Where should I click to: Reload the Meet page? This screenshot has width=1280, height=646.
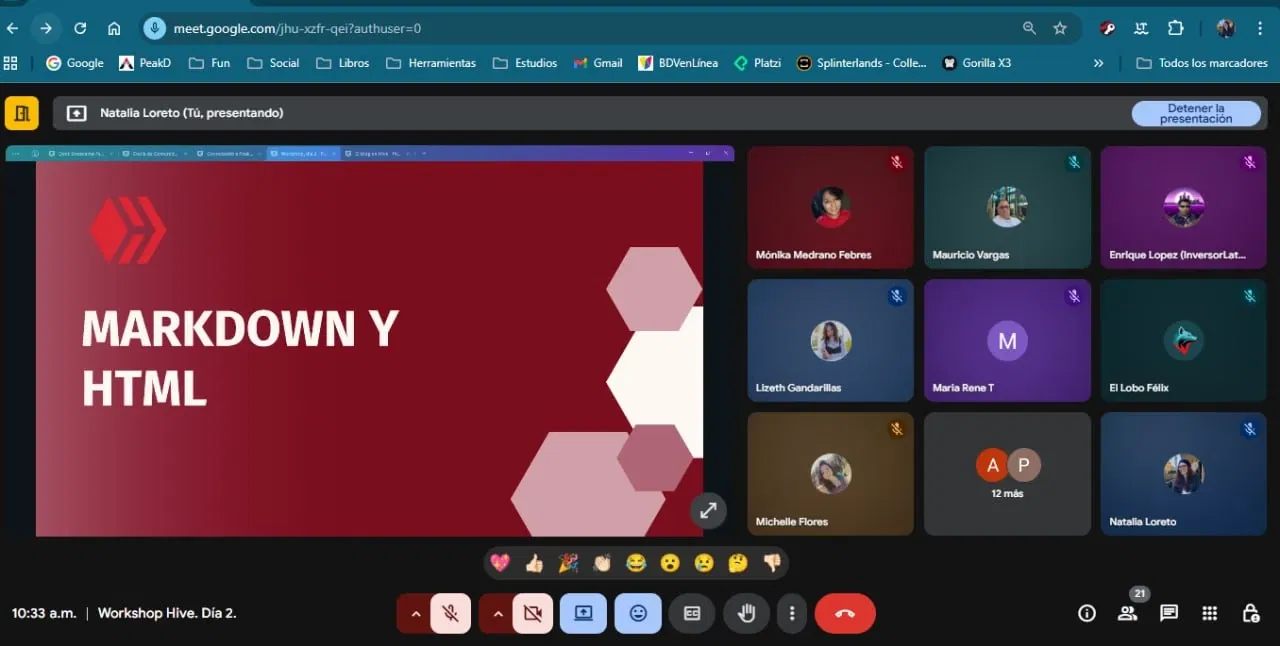(80, 28)
